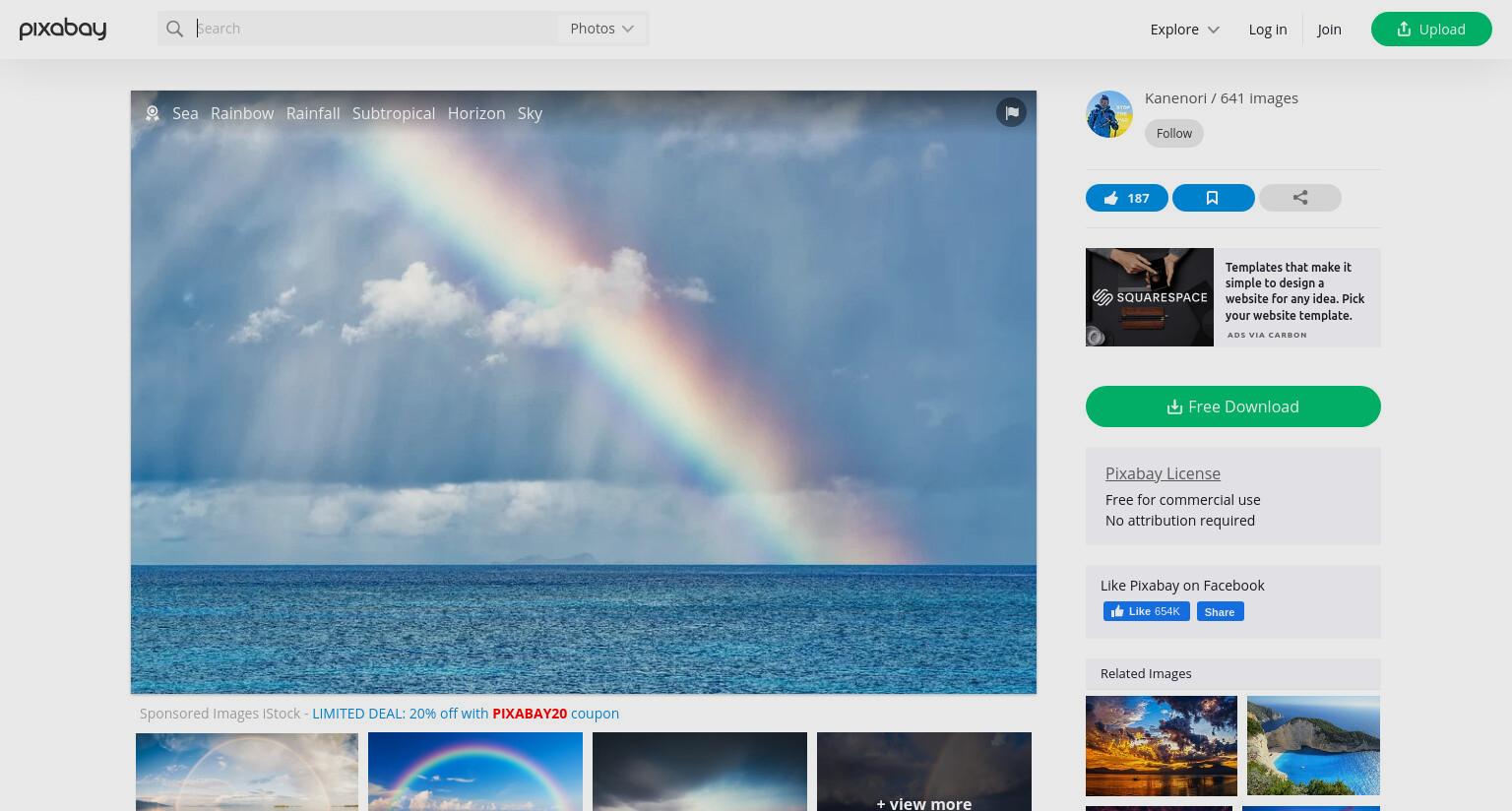Open the Pixabay logo homepage link

(63, 29)
